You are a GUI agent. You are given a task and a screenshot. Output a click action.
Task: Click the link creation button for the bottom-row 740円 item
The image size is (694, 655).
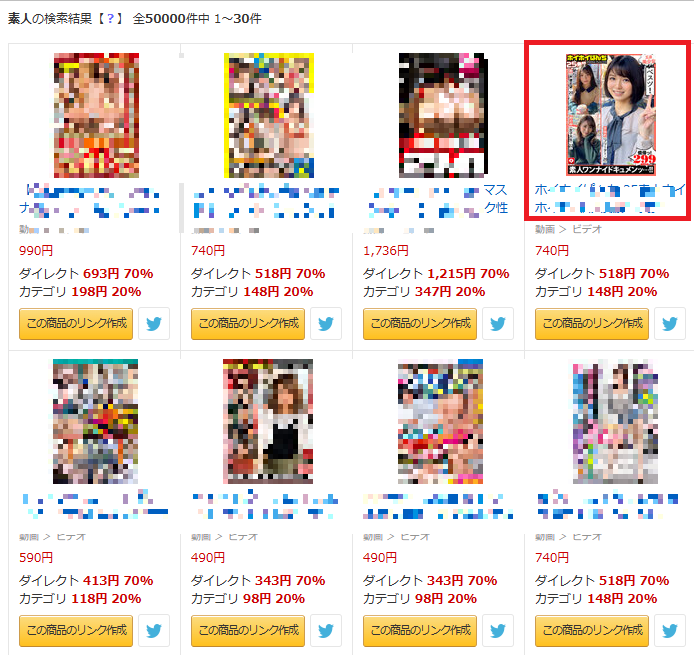click(x=592, y=631)
